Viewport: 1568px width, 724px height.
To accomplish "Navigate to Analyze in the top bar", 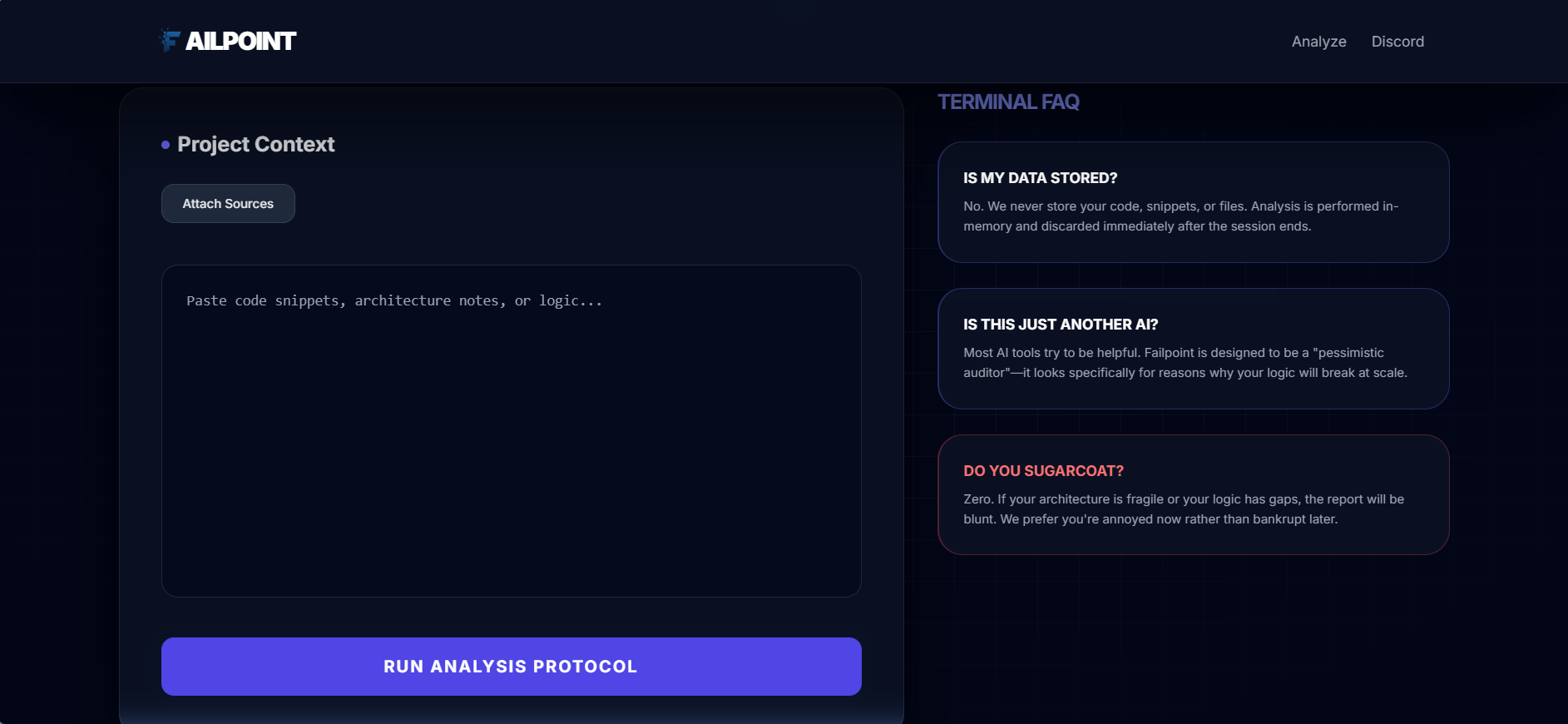I will point(1318,41).
